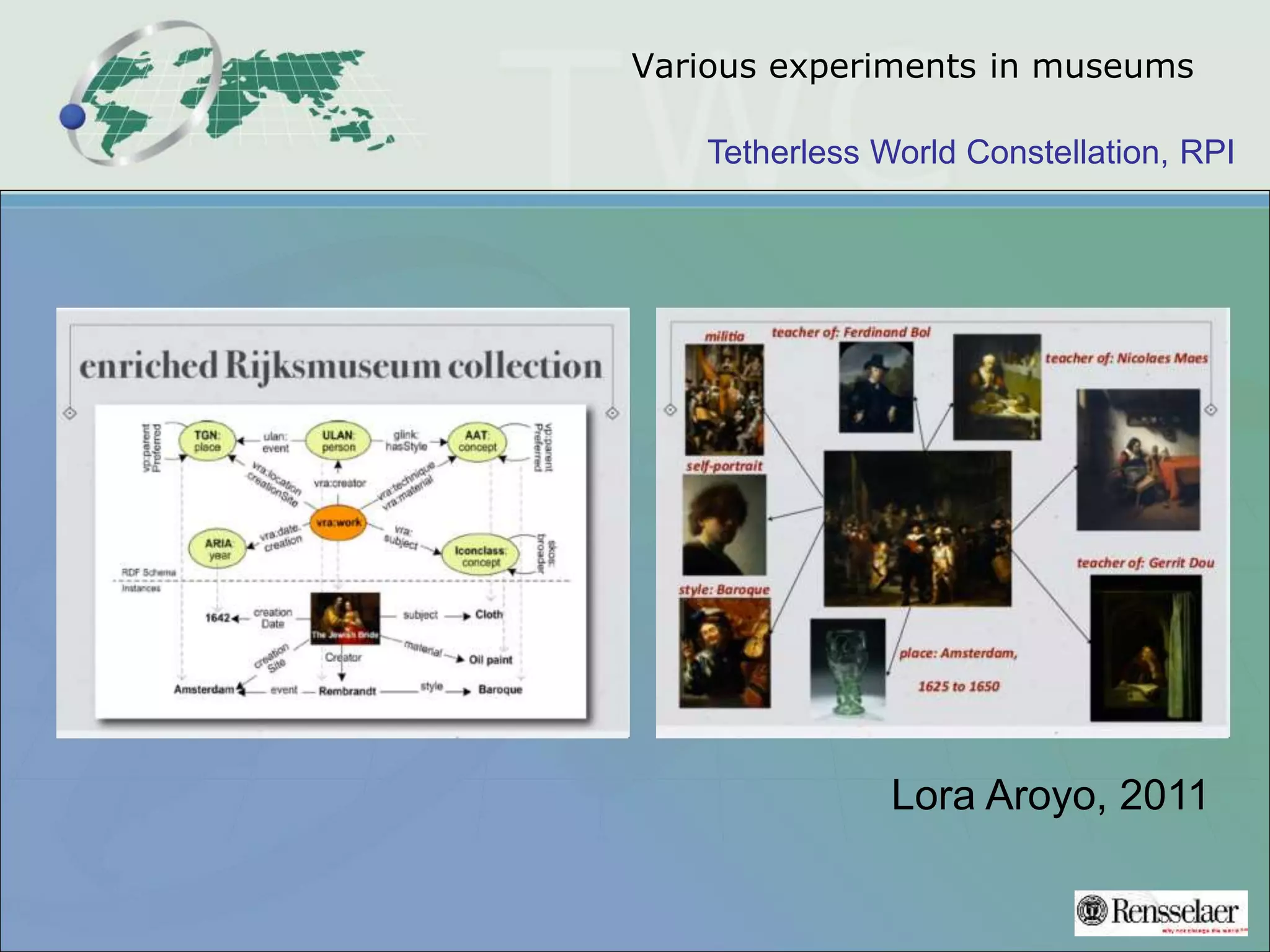Click the militia painting thumbnail

point(724,400)
